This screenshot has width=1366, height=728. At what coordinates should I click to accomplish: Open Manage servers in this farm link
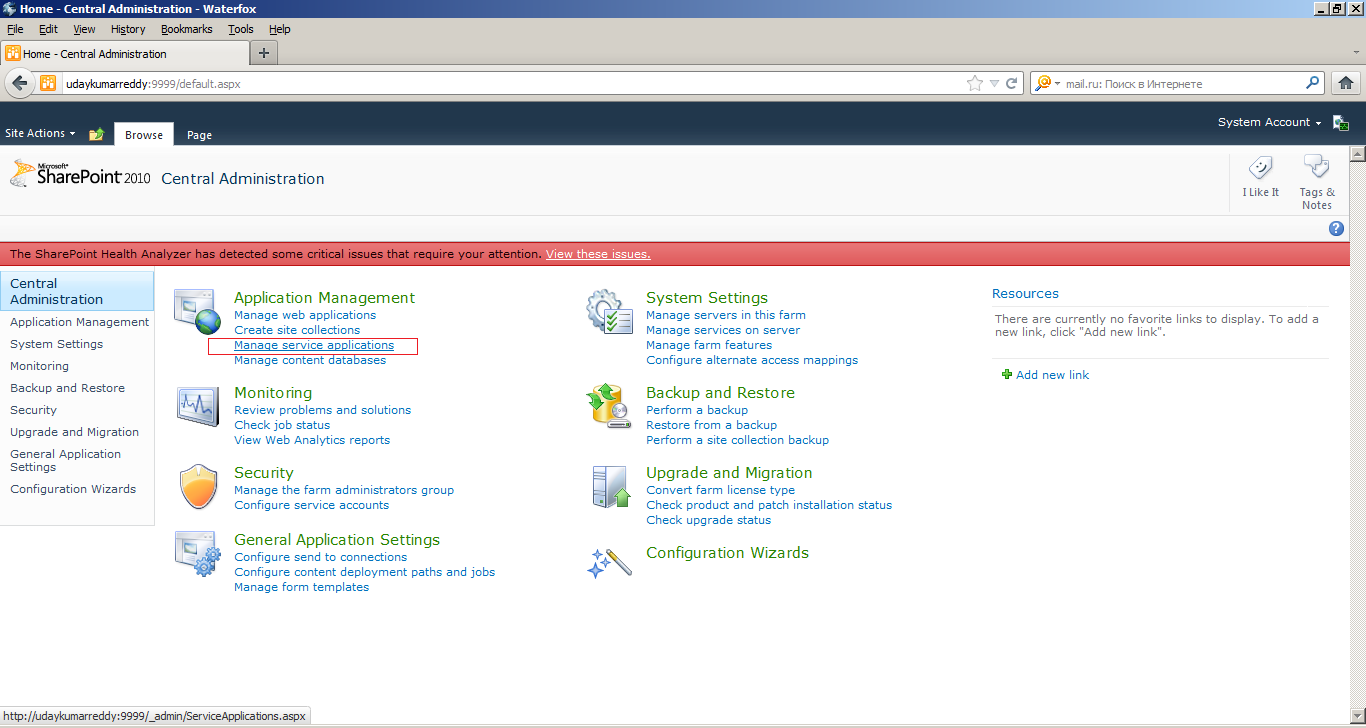point(726,315)
